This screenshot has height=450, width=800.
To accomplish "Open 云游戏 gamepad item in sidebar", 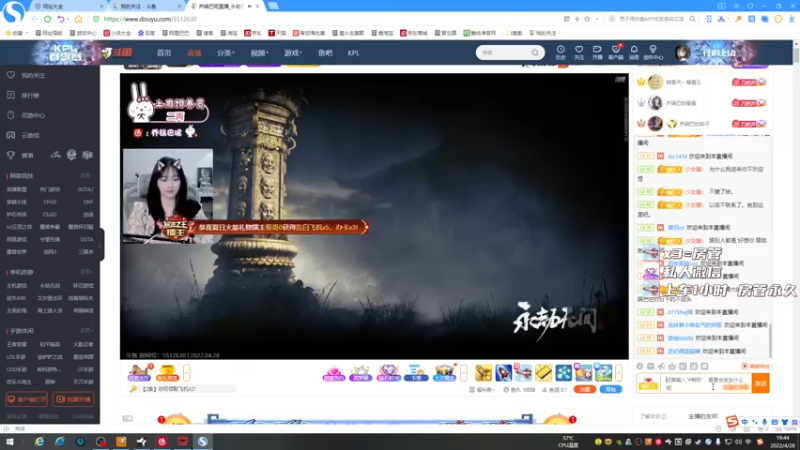I will tap(24, 135).
